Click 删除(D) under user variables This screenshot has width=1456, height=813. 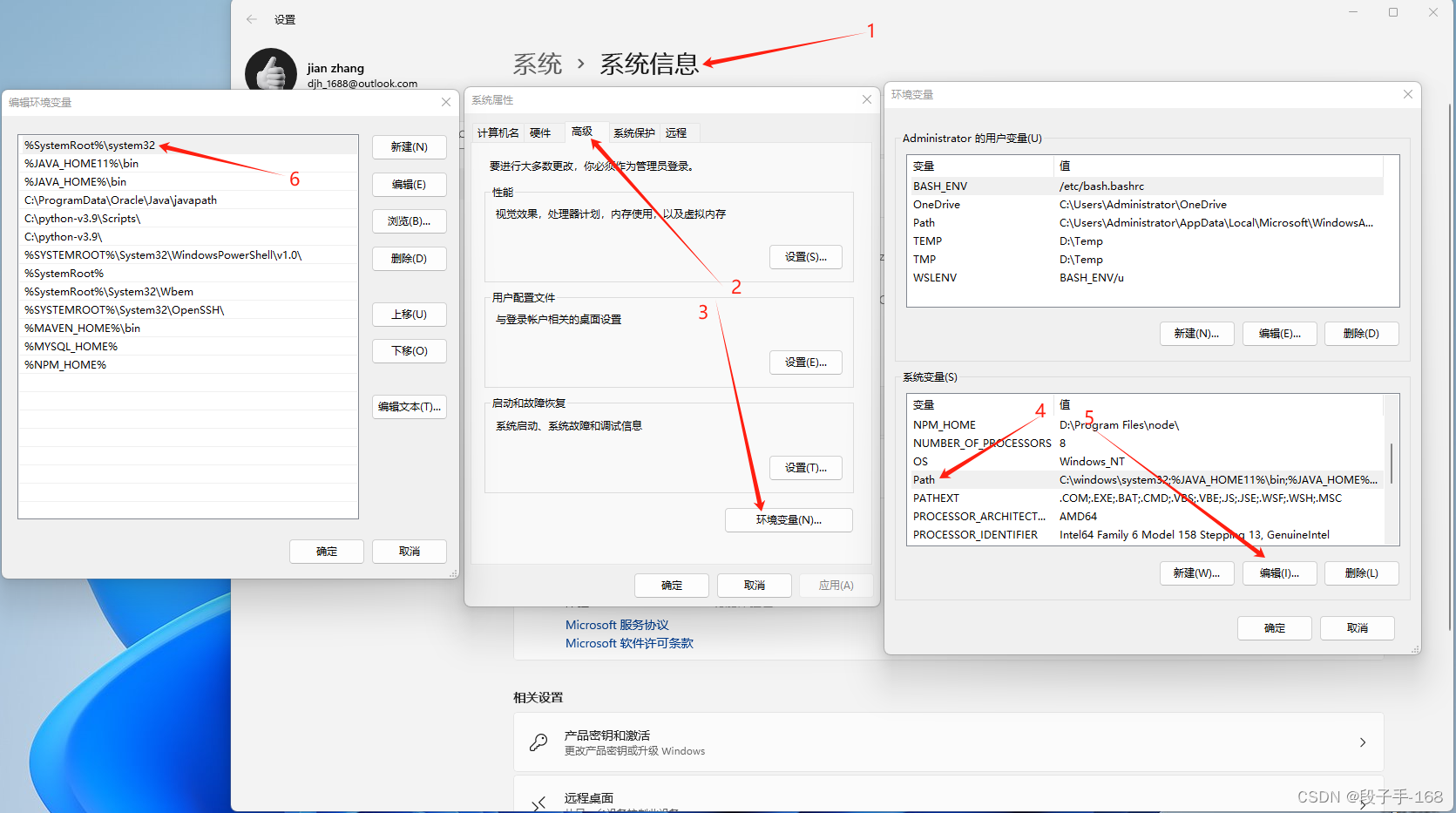coord(1361,334)
